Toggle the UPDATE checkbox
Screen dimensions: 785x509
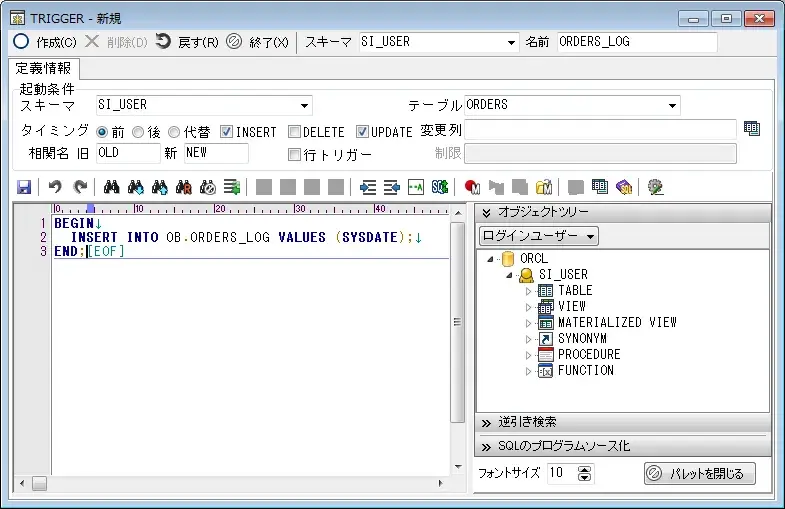362,132
